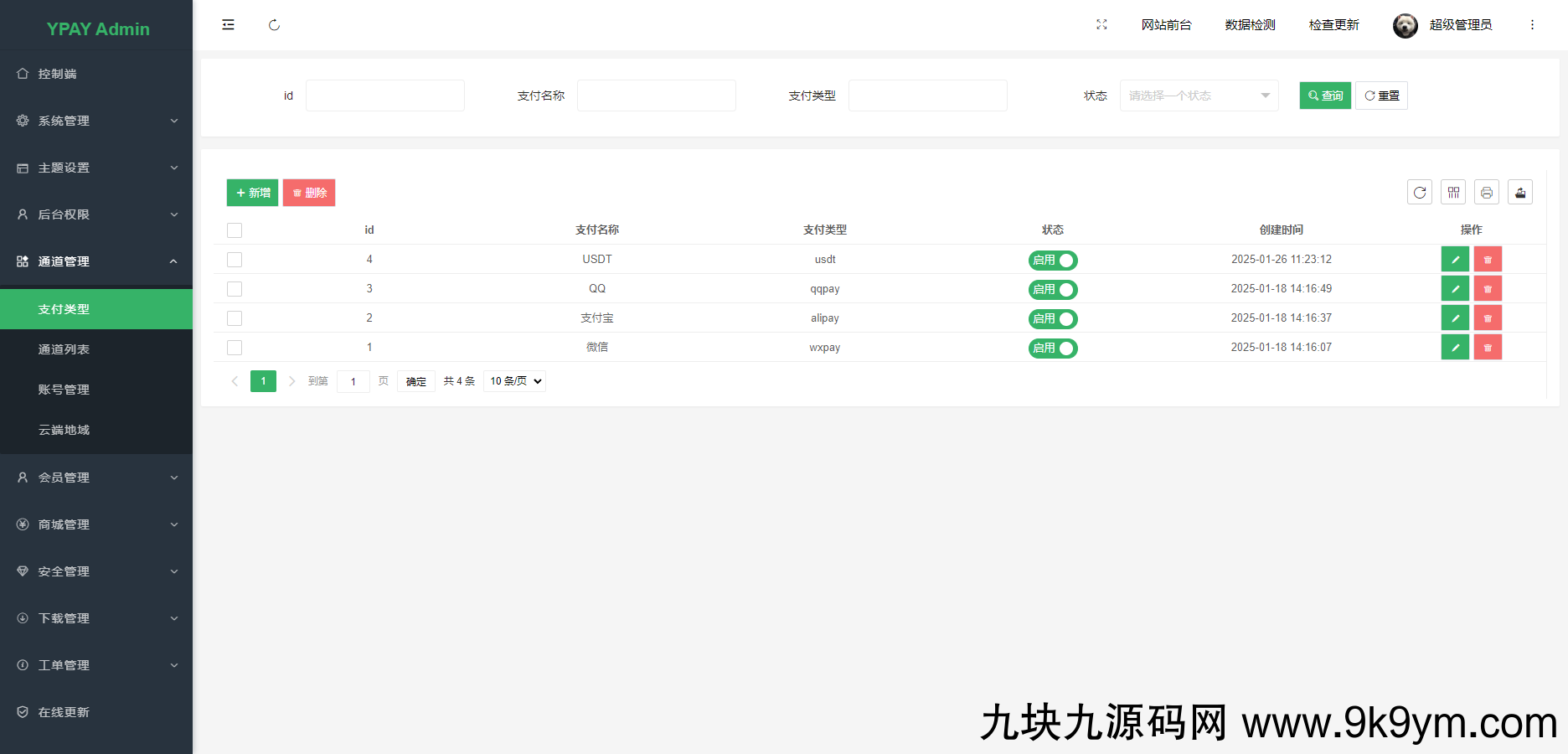The image size is (1568, 754).
Task: Open the edit icon for the USDT row
Action: coord(1455,259)
